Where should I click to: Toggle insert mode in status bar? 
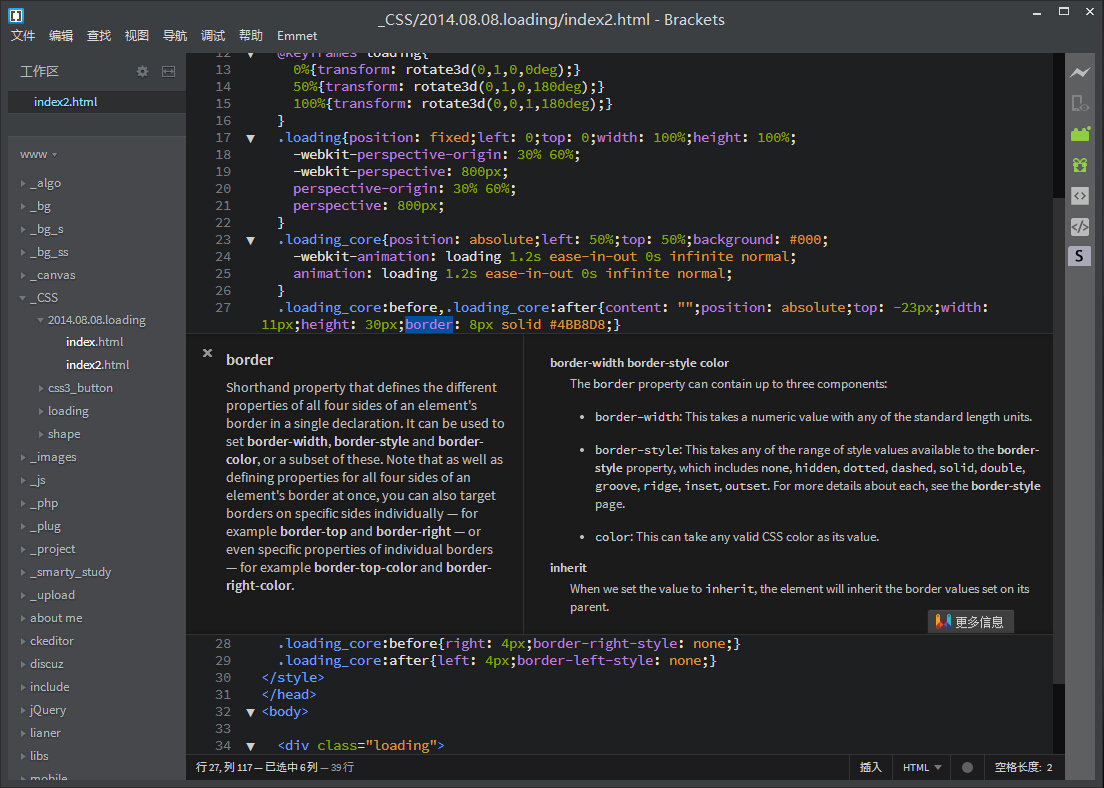(x=870, y=767)
